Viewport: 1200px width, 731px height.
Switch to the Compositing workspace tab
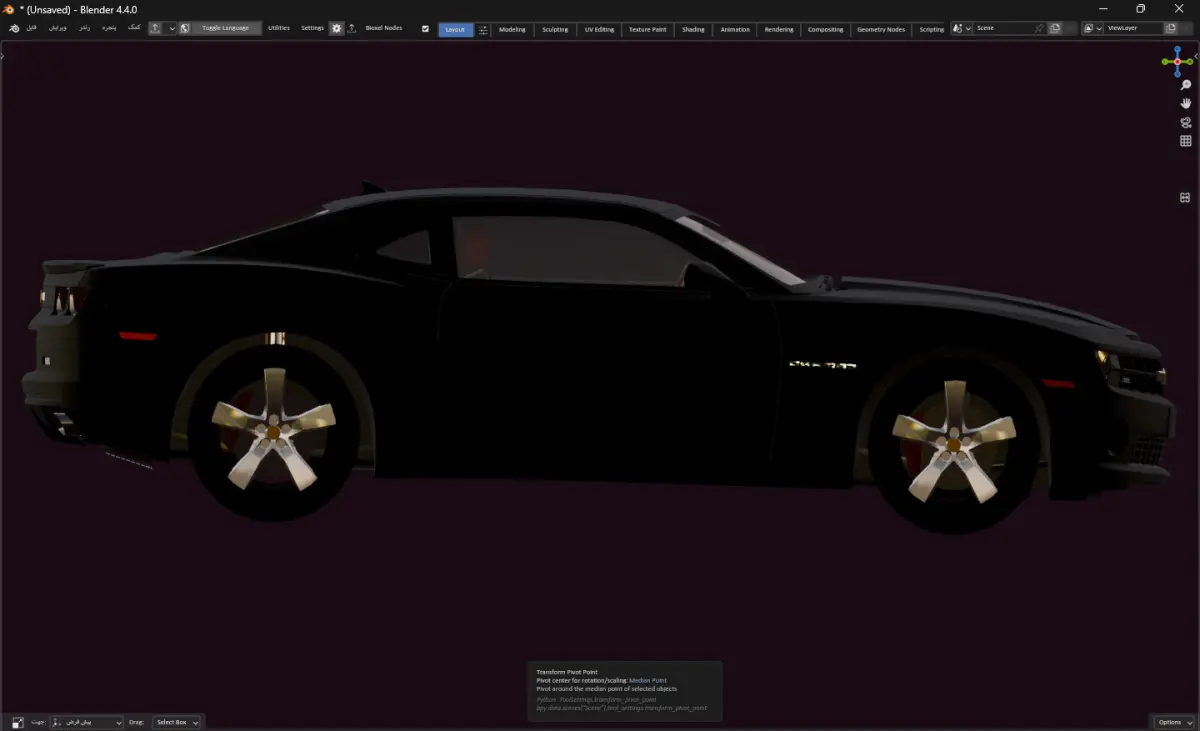[825, 30]
